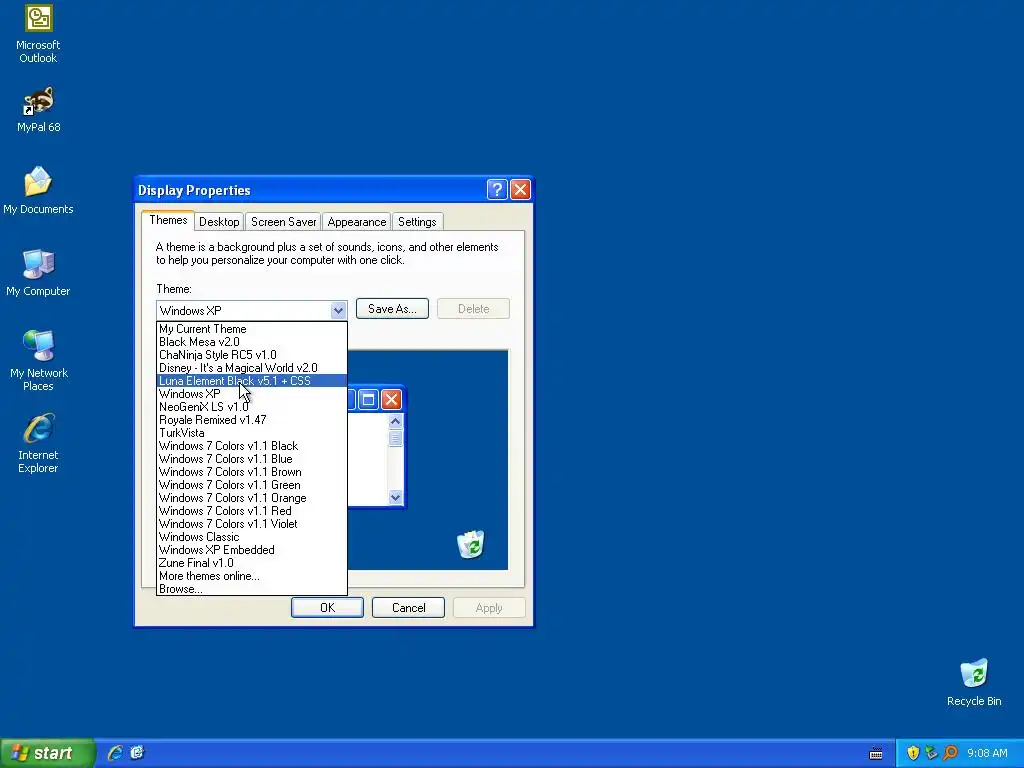Pick Windows 7 Colors v1.1 Black
The image size is (1024, 768).
coord(251,446)
